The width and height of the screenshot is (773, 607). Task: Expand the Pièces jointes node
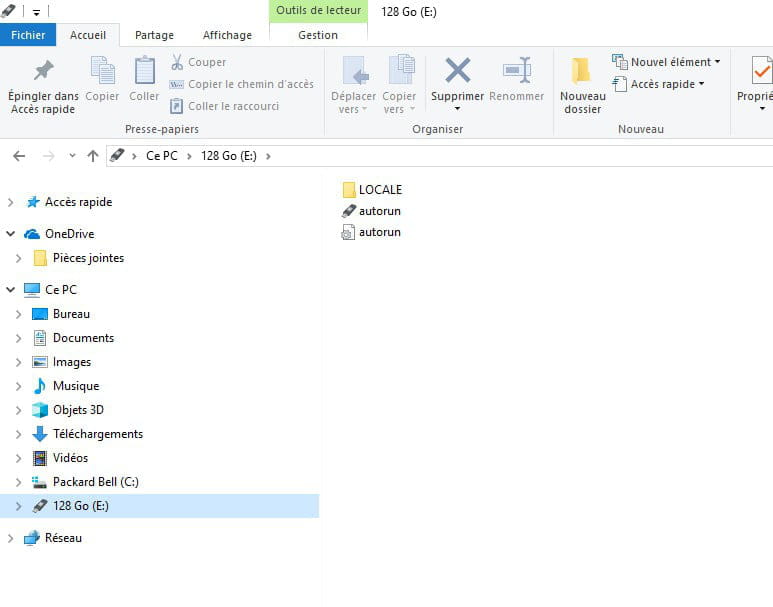coord(18,258)
